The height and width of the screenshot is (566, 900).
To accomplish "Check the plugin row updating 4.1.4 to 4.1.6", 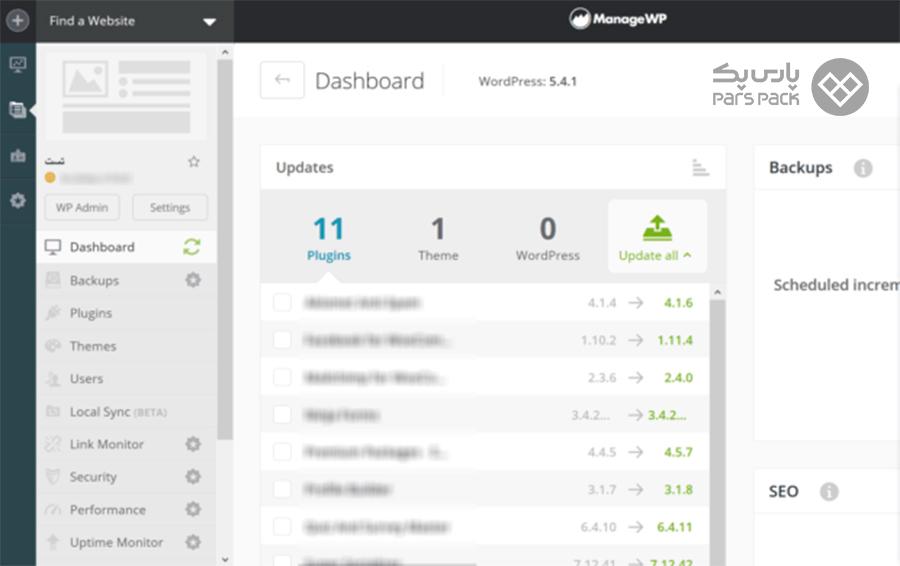I will click(x=282, y=303).
